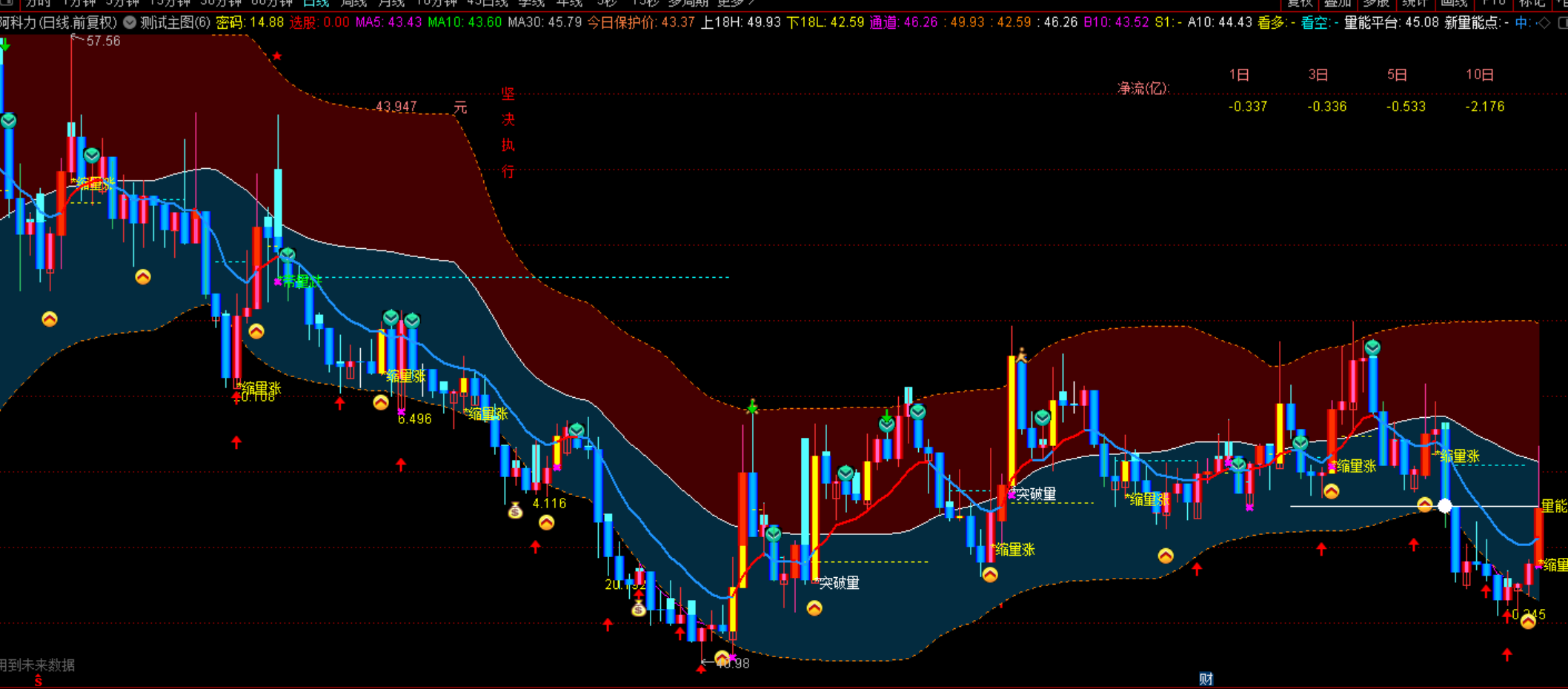1568x689 pixels.
Task: Click the 6.496 value label on chart
Action: tap(414, 419)
